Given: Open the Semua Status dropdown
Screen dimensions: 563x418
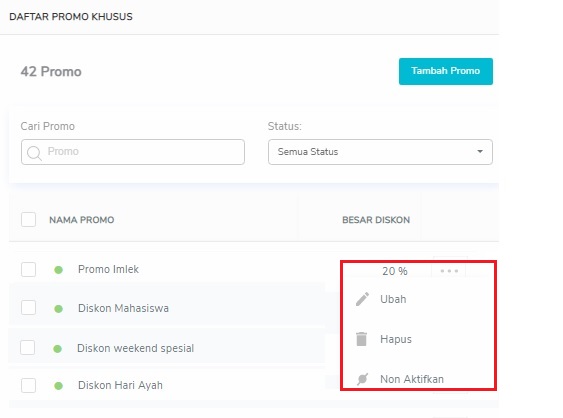Looking at the screenshot, I should pos(380,152).
